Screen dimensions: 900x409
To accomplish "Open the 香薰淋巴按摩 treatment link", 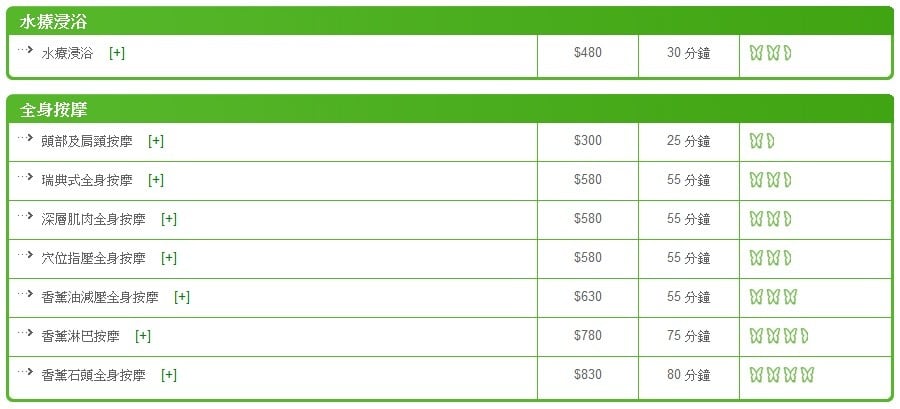I will point(80,336).
